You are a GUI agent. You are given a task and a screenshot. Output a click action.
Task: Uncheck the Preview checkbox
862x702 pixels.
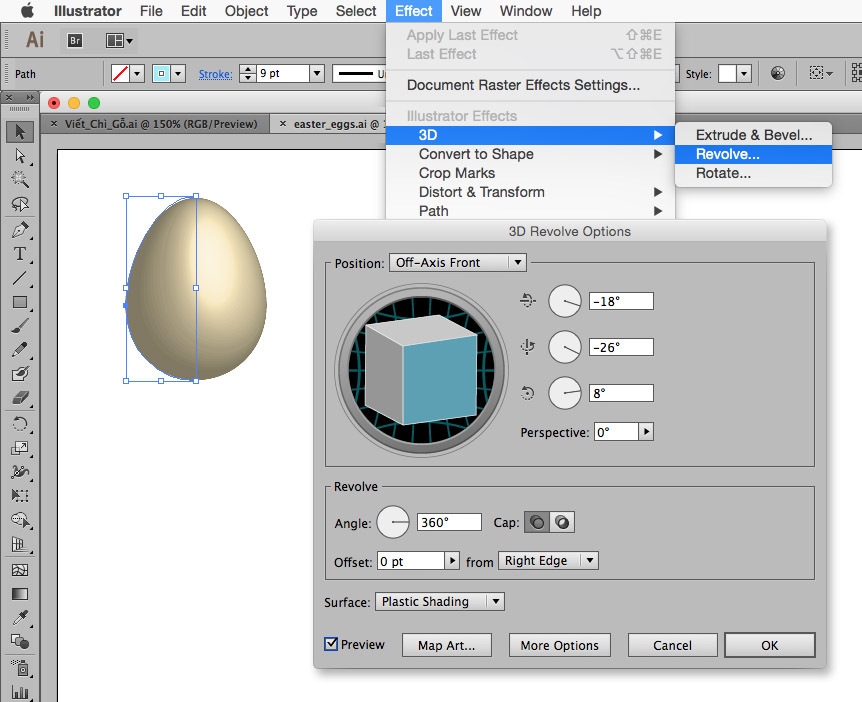(x=332, y=645)
